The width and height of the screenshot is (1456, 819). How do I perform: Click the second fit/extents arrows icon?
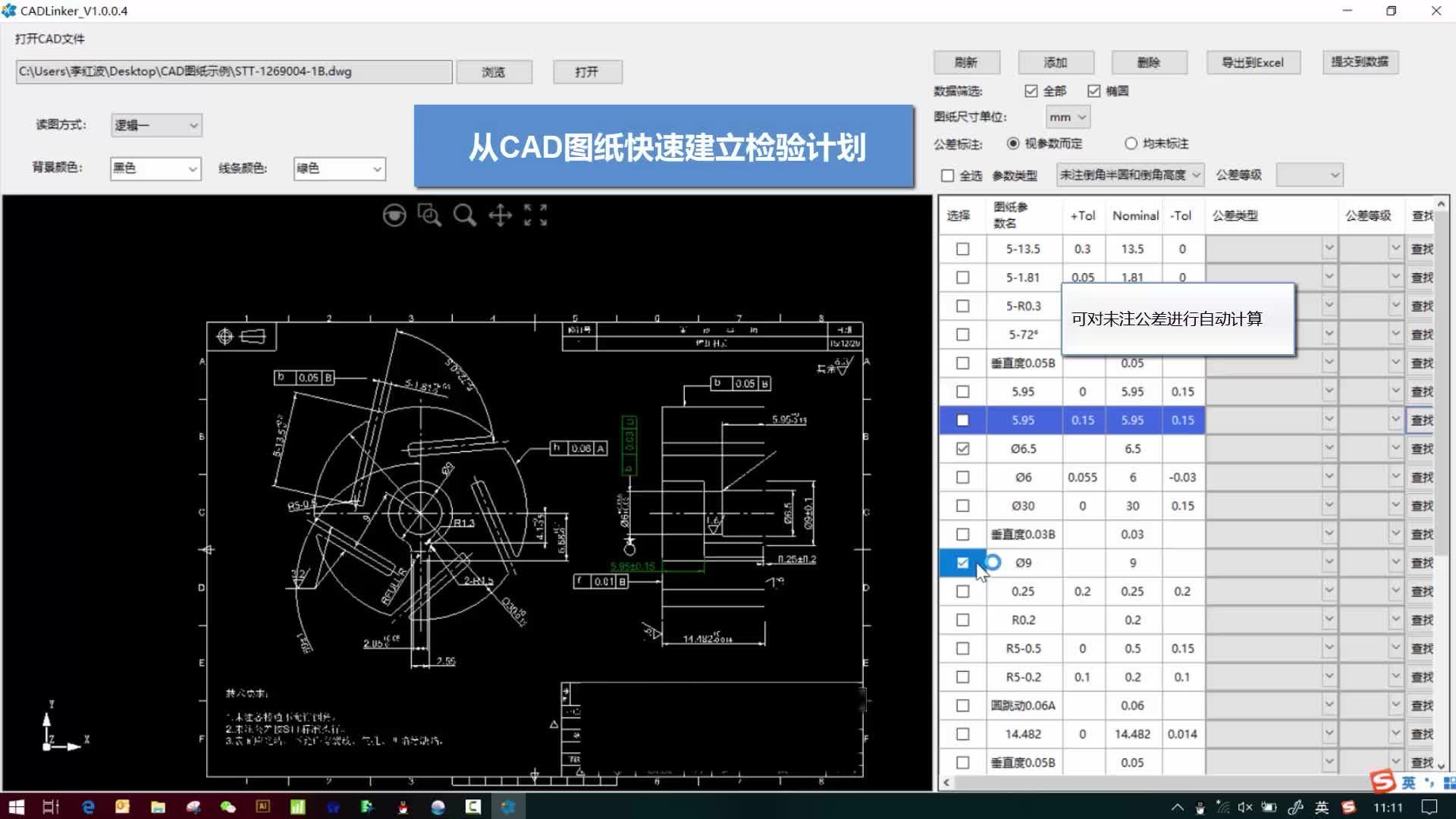pyautogui.click(x=545, y=215)
